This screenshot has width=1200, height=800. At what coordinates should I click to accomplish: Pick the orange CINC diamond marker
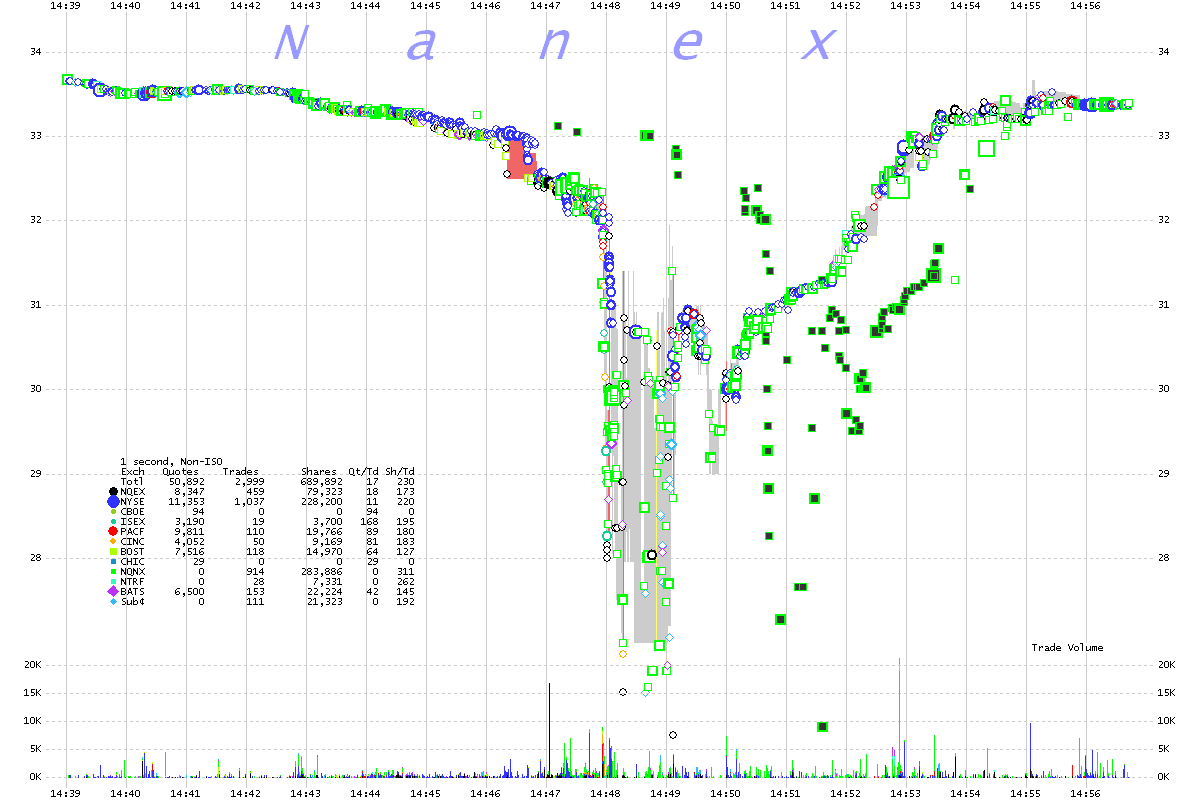[x=113, y=541]
